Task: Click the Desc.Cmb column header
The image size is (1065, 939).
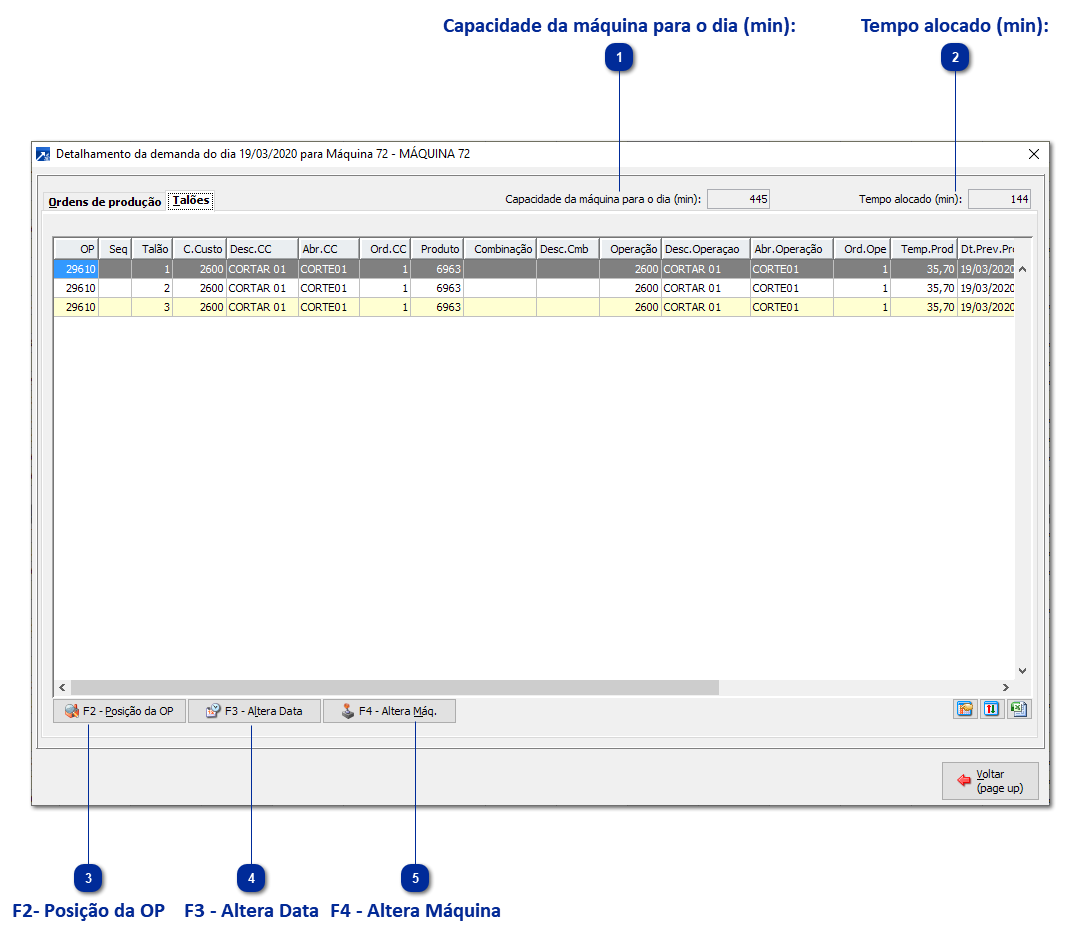Action: click(x=568, y=249)
